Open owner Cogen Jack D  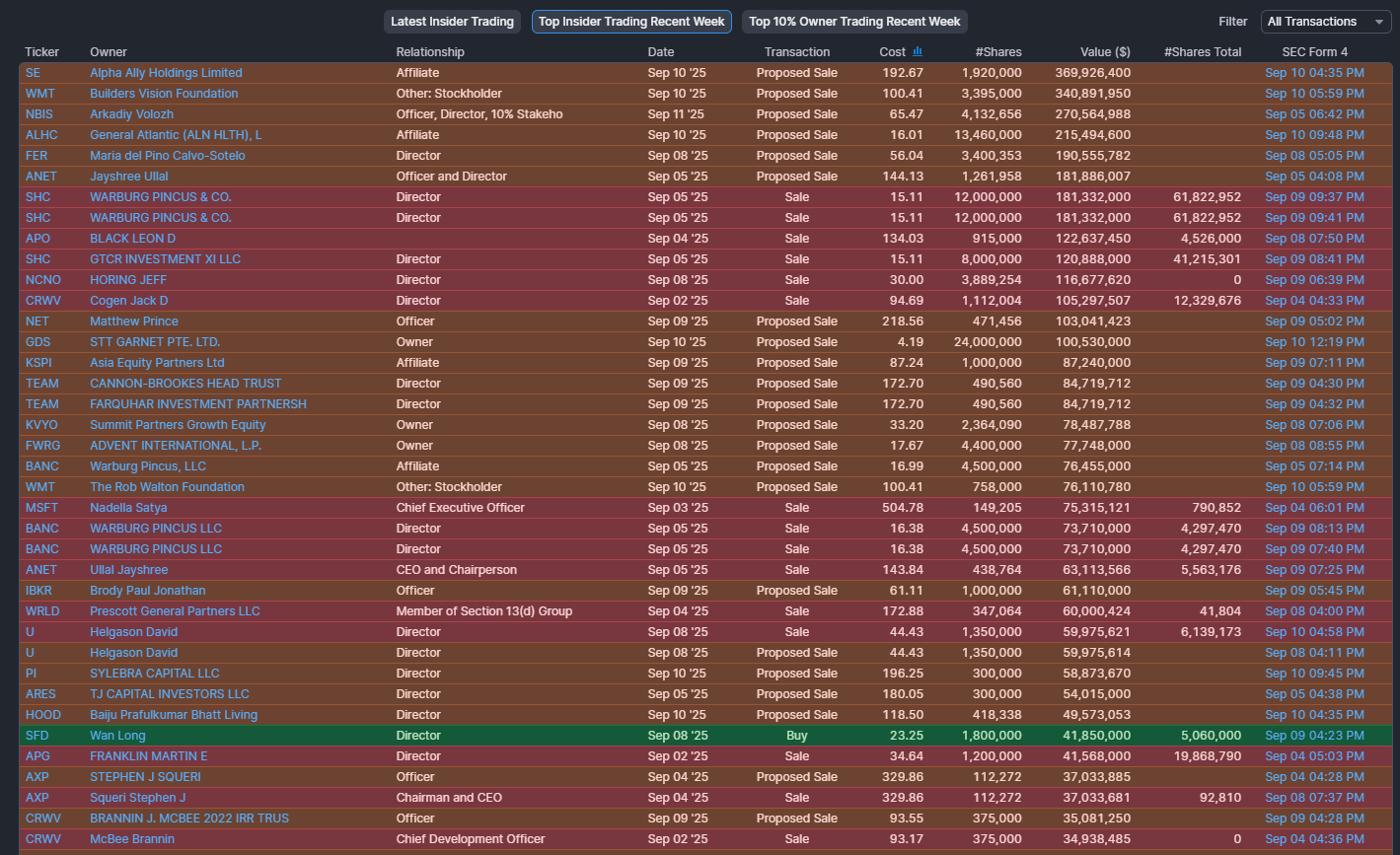point(129,301)
